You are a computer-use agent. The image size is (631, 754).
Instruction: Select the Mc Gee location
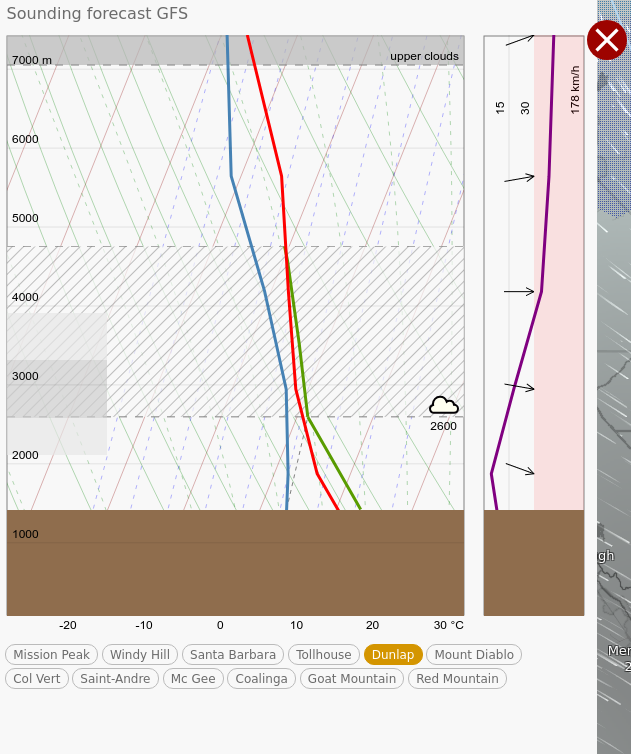(193, 679)
